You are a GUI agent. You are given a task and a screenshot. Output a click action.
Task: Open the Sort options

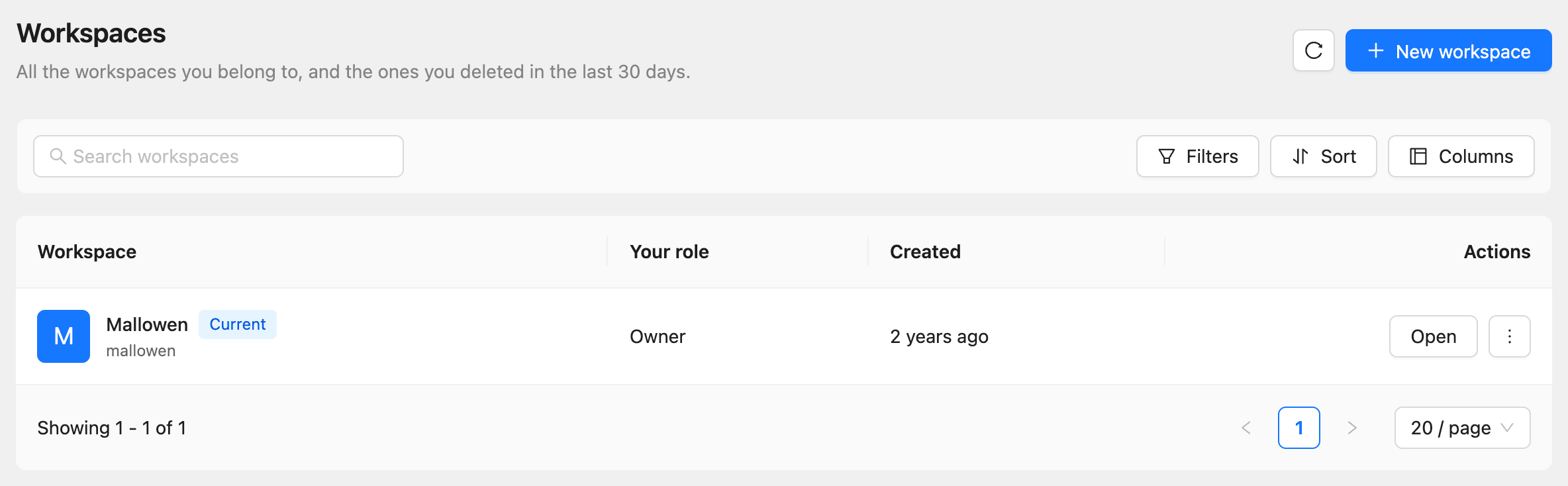[1324, 156]
